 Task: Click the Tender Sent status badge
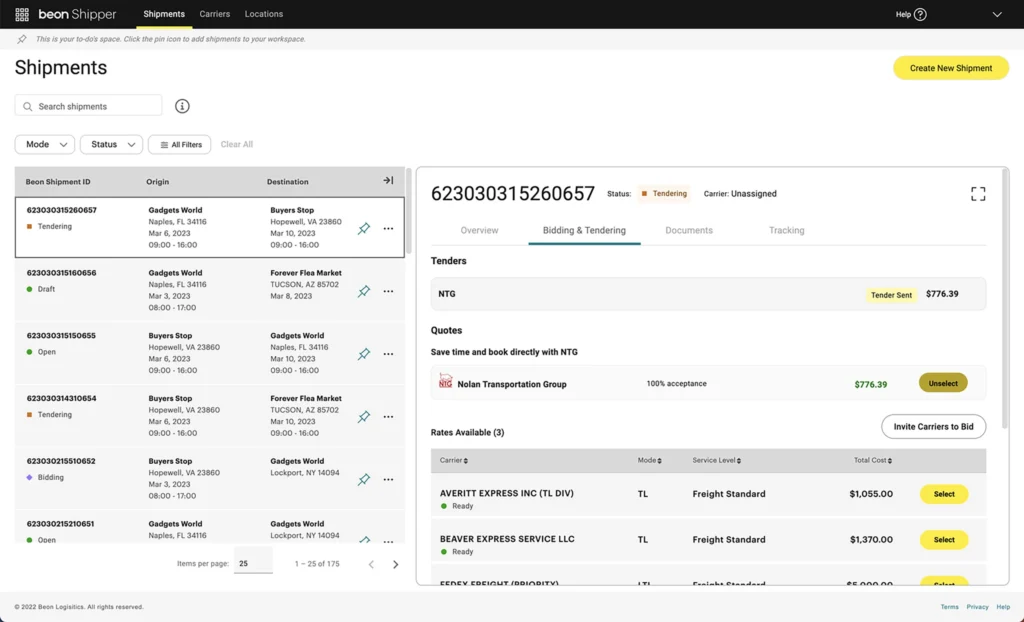click(891, 295)
